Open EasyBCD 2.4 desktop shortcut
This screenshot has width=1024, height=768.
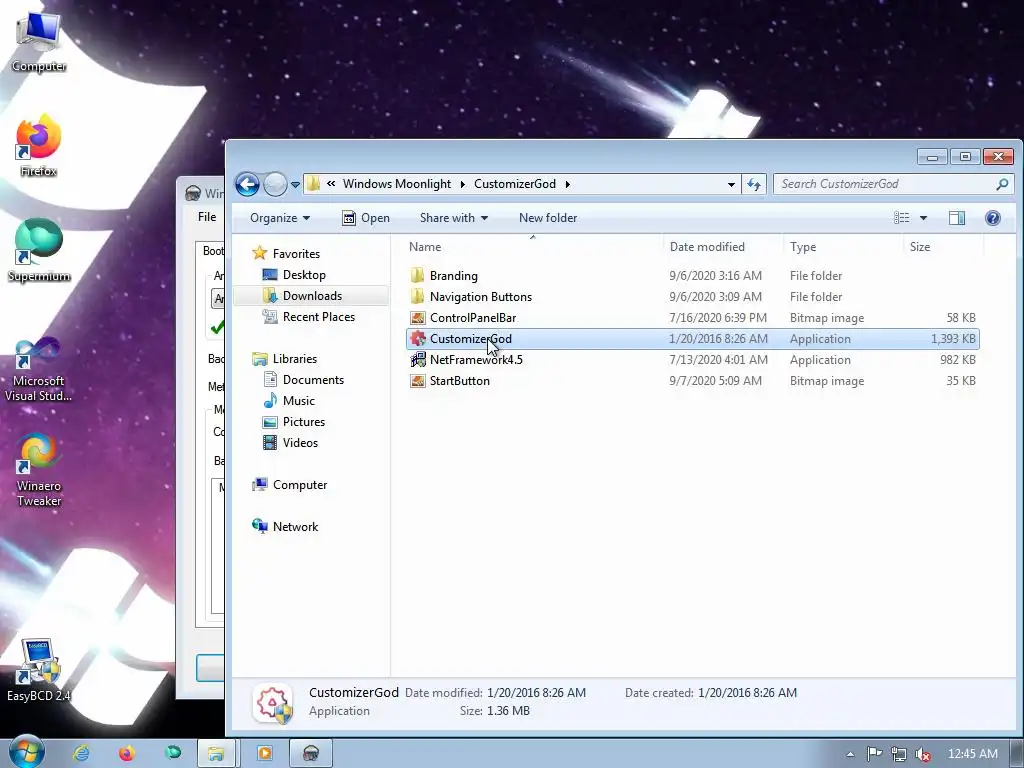39,670
